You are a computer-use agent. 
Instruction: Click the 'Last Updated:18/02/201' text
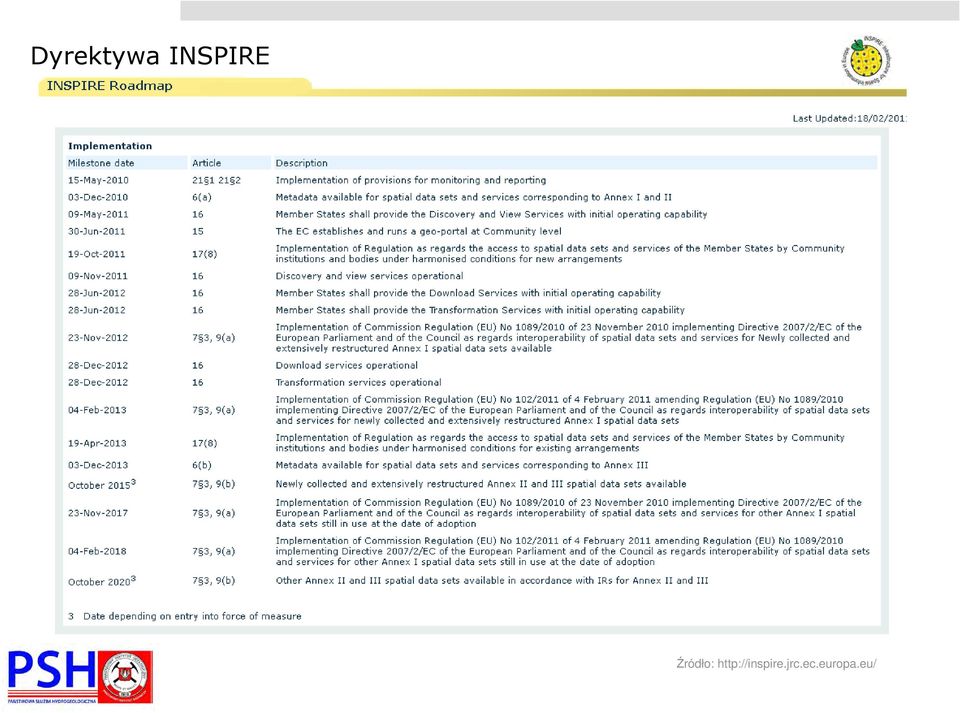tap(849, 118)
